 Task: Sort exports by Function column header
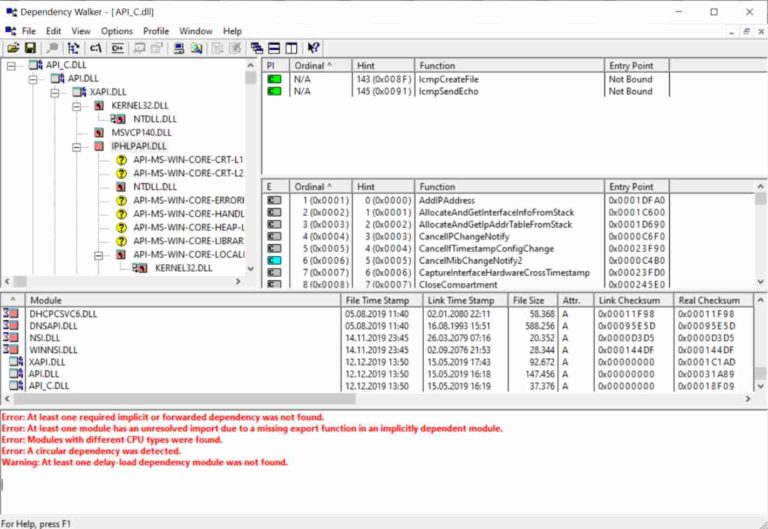point(509,187)
